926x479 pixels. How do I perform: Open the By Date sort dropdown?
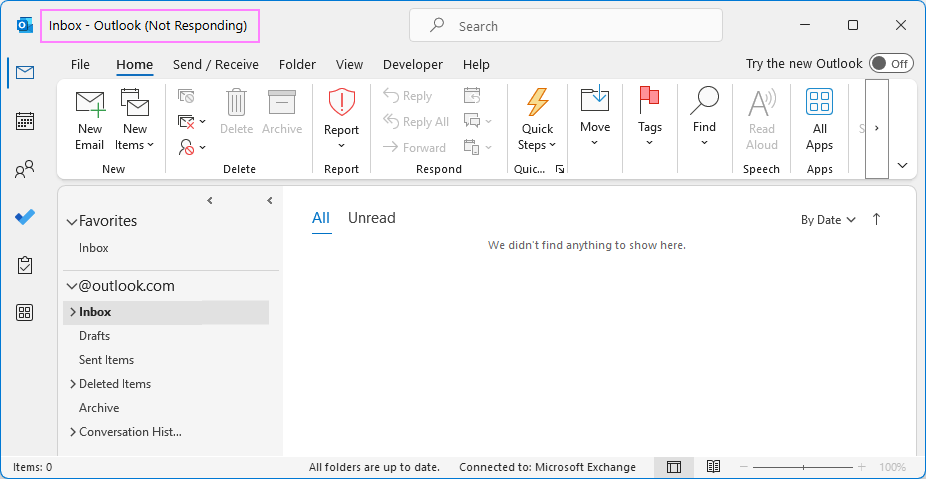(x=828, y=220)
